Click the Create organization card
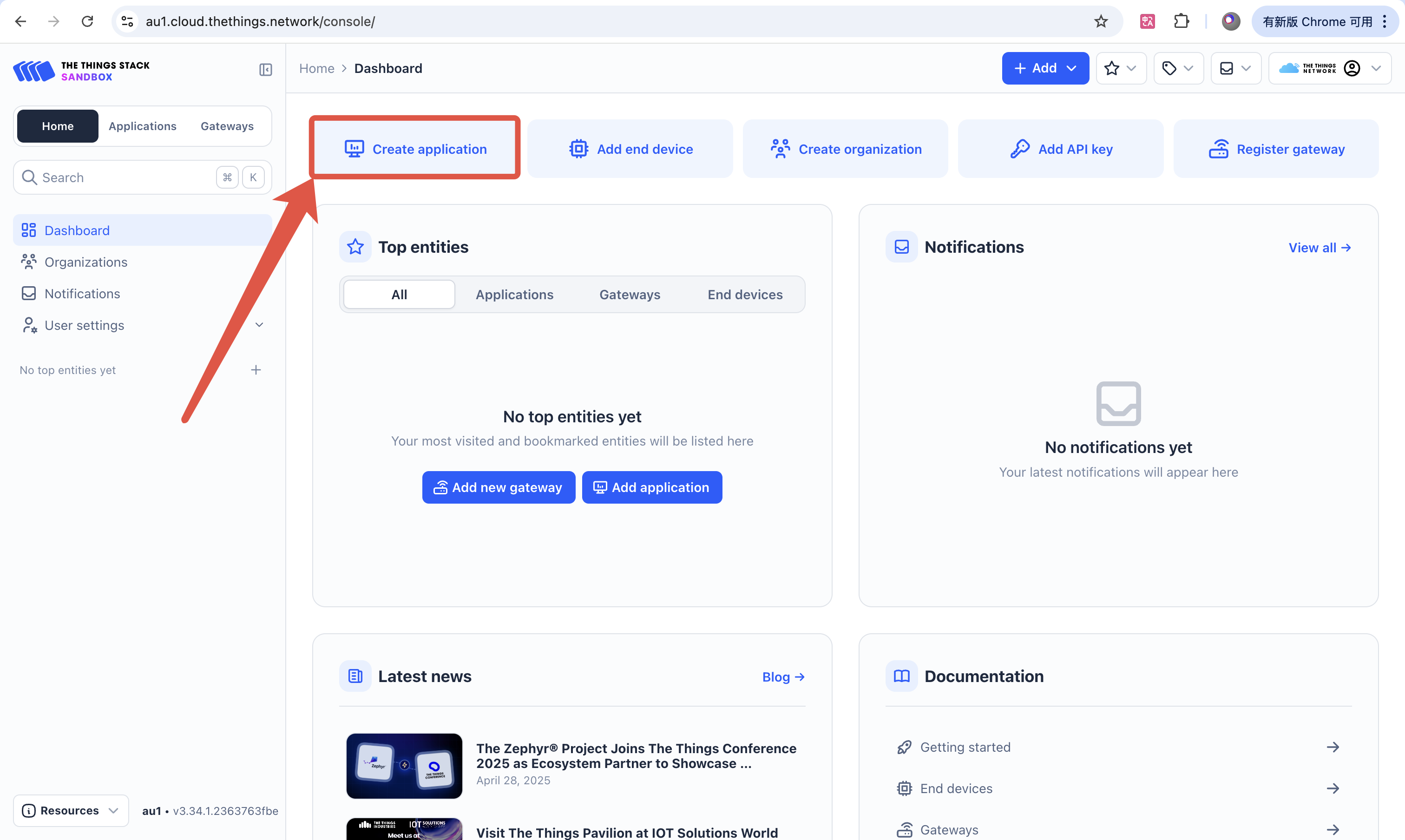1405x840 pixels. tap(845, 149)
